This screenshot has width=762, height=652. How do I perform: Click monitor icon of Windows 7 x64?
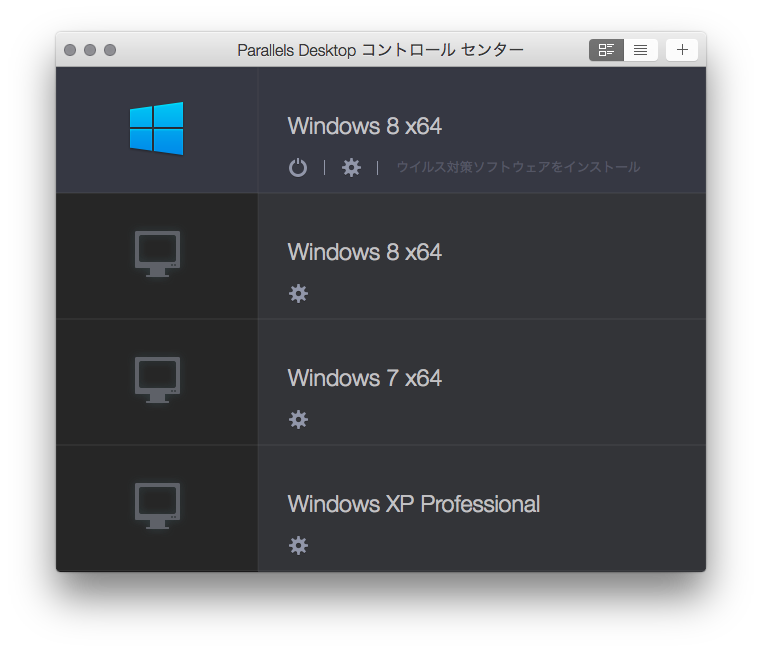(x=157, y=380)
